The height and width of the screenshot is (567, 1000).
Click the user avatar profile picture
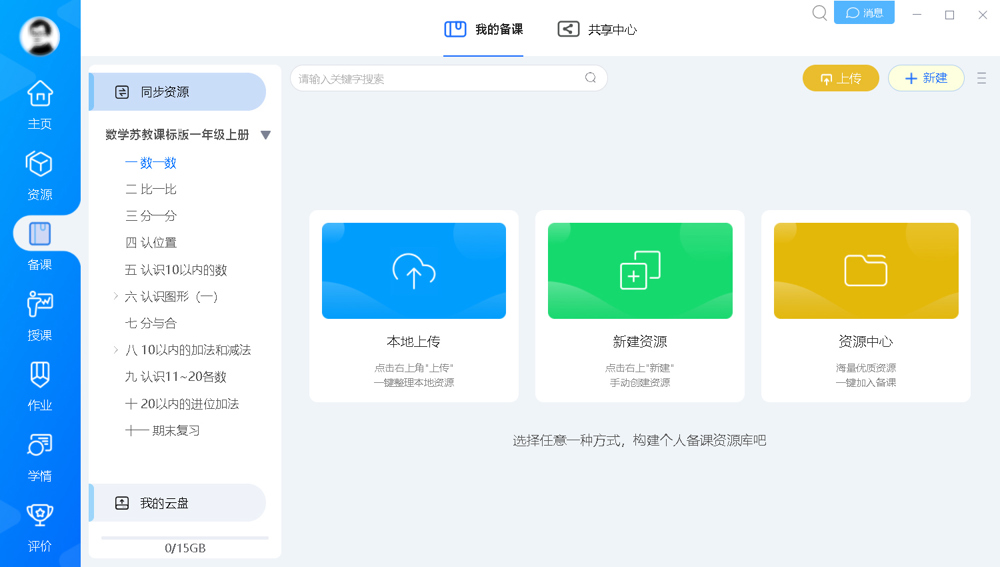40,37
